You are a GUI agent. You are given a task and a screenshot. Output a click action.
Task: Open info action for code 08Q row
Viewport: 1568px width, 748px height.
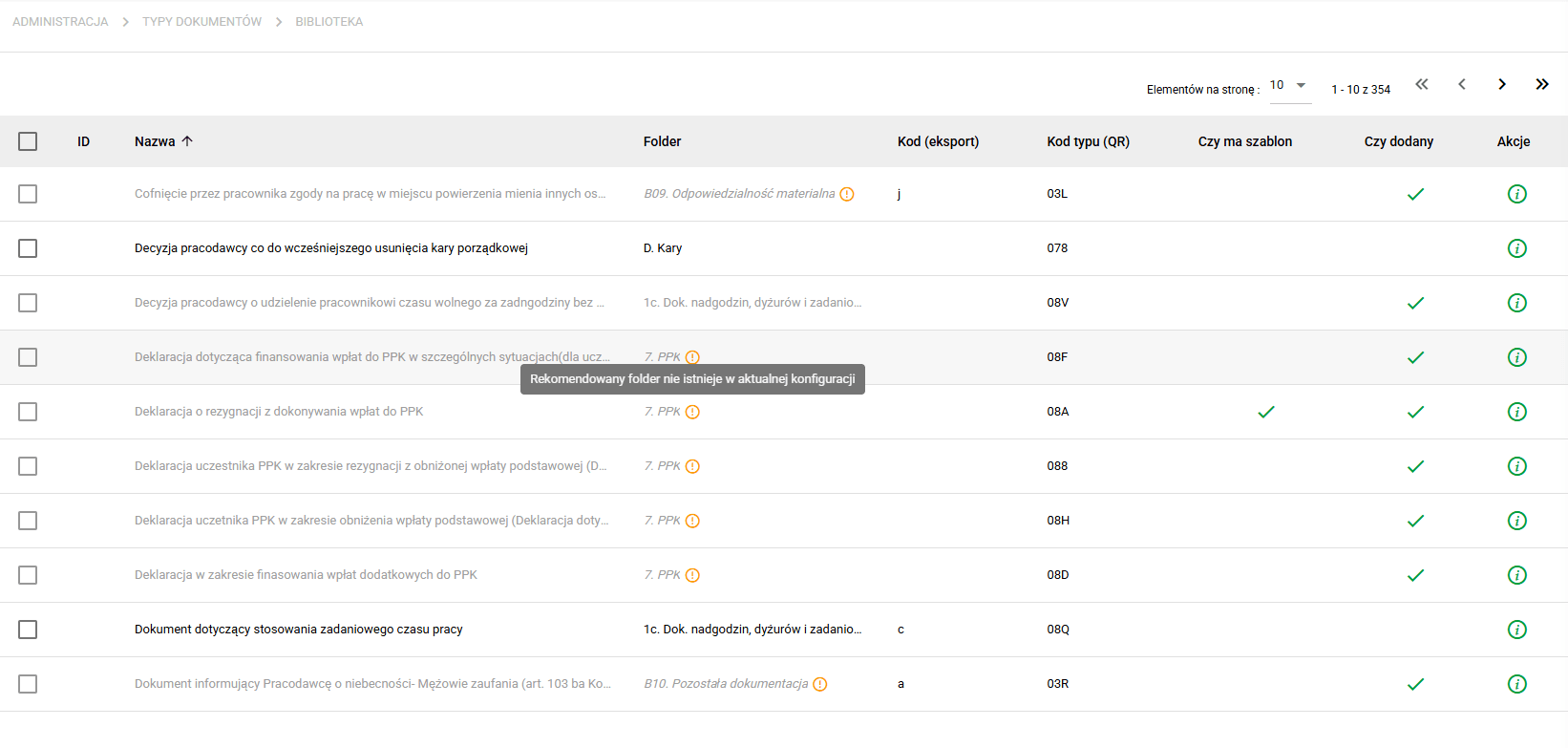tap(1516, 630)
